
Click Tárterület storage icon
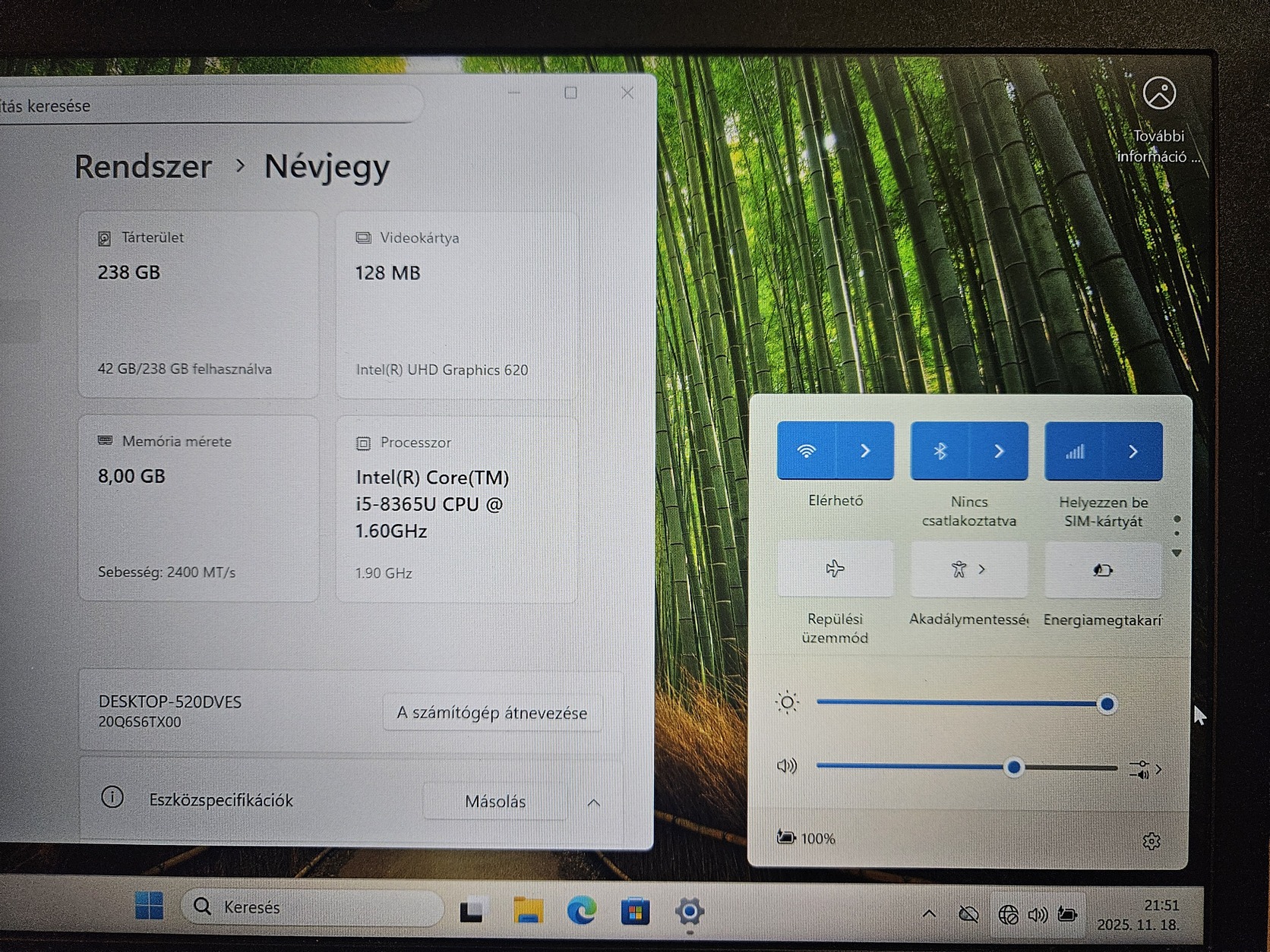[105, 238]
